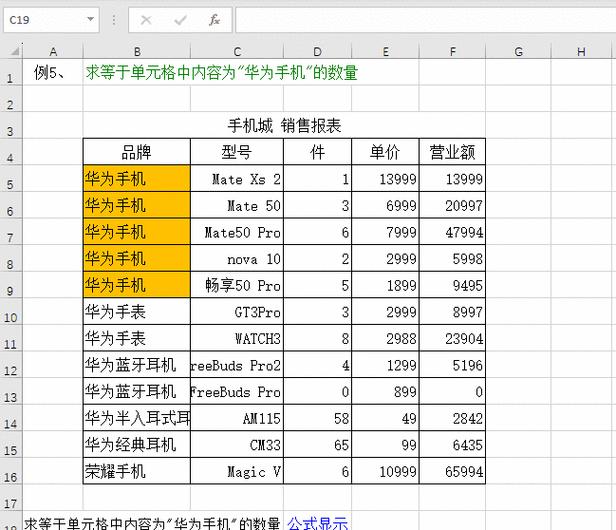616x530 pixels.
Task: Click the Cancel X icon in formula bar
Action: [x=146, y=20]
